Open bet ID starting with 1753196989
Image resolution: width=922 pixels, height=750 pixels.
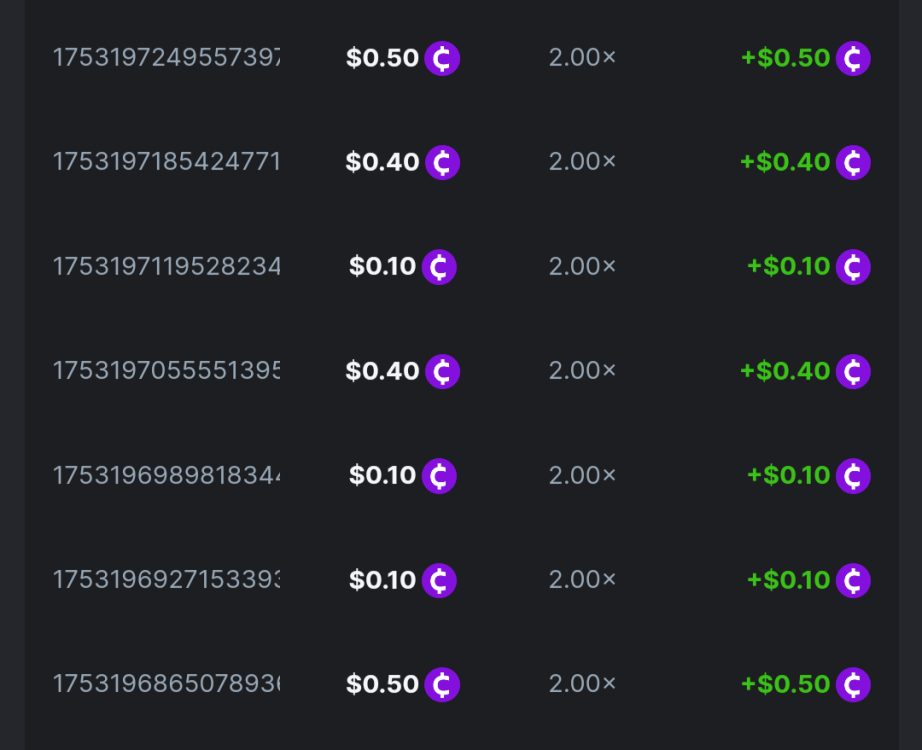tap(166, 475)
